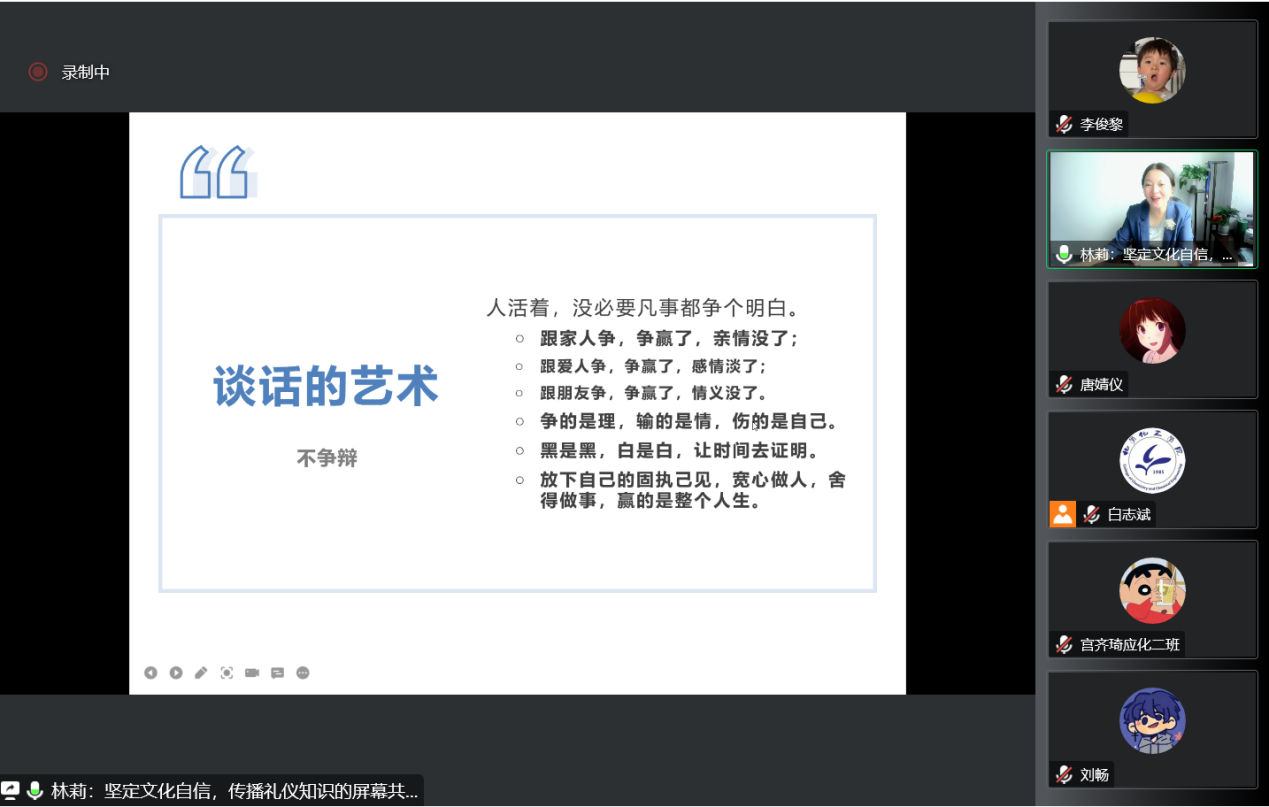Click 白志斌's university logo avatar
The image size is (1269, 807).
click(1152, 461)
